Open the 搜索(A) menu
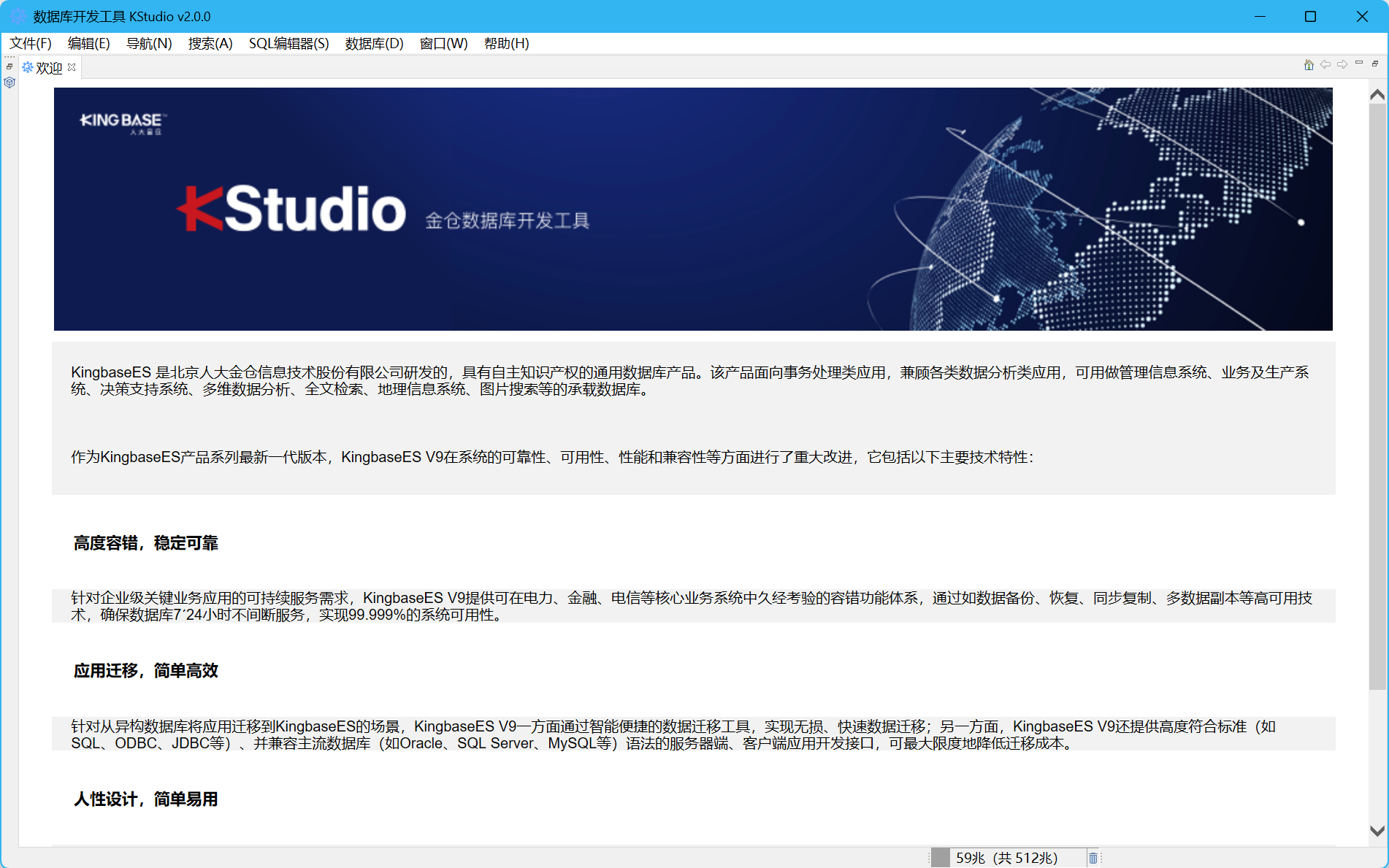1389x868 pixels. click(x=210, y=44)
